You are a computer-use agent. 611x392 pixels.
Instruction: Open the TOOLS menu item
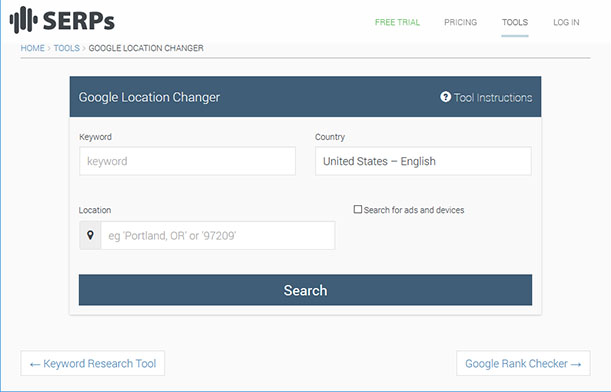[515, 22]
